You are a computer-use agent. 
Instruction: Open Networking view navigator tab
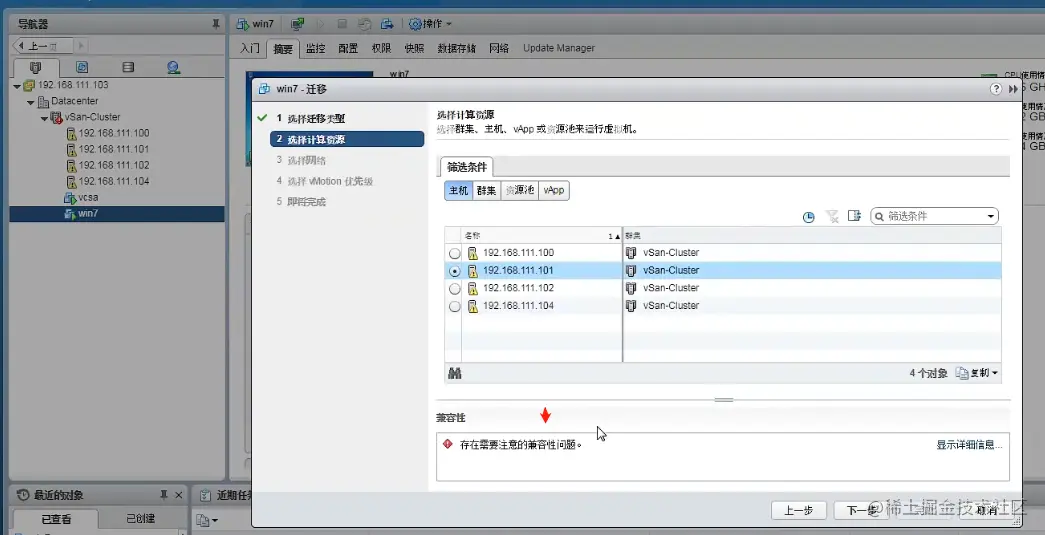[x=173, y=67]
